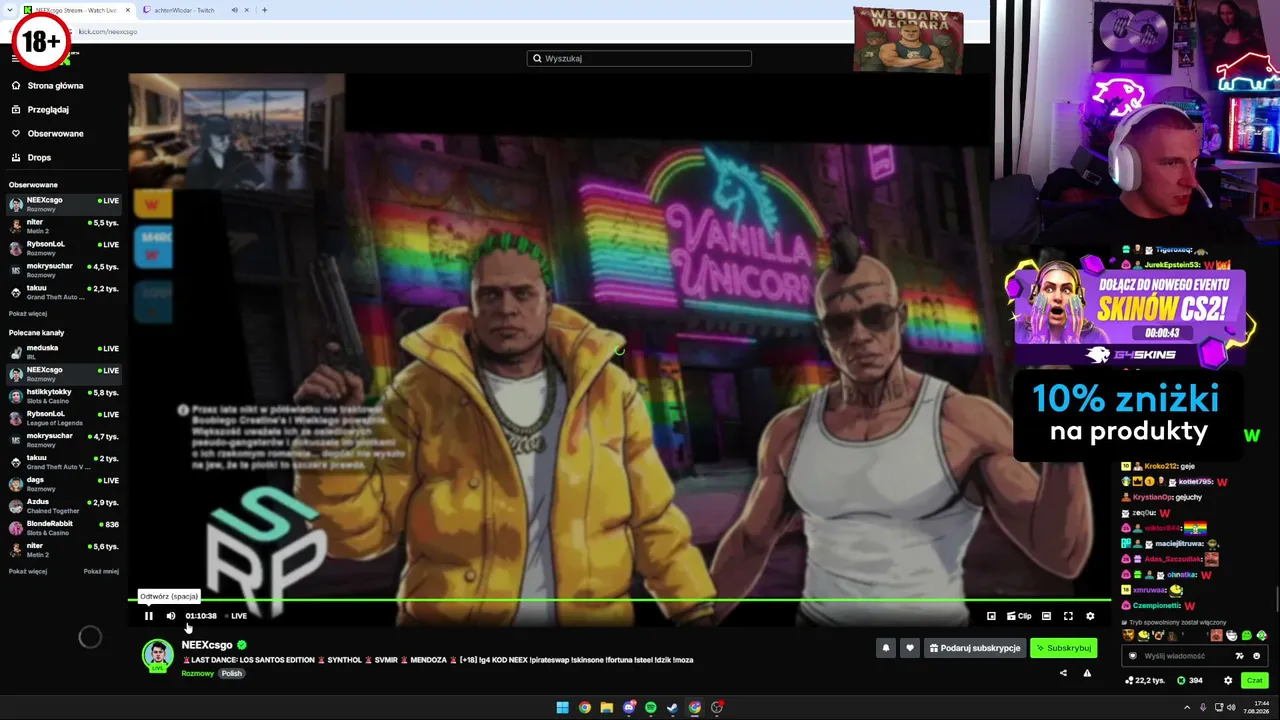
Task: Open RybsonLoL in the Obserwowane list
Action: [64, 249]
